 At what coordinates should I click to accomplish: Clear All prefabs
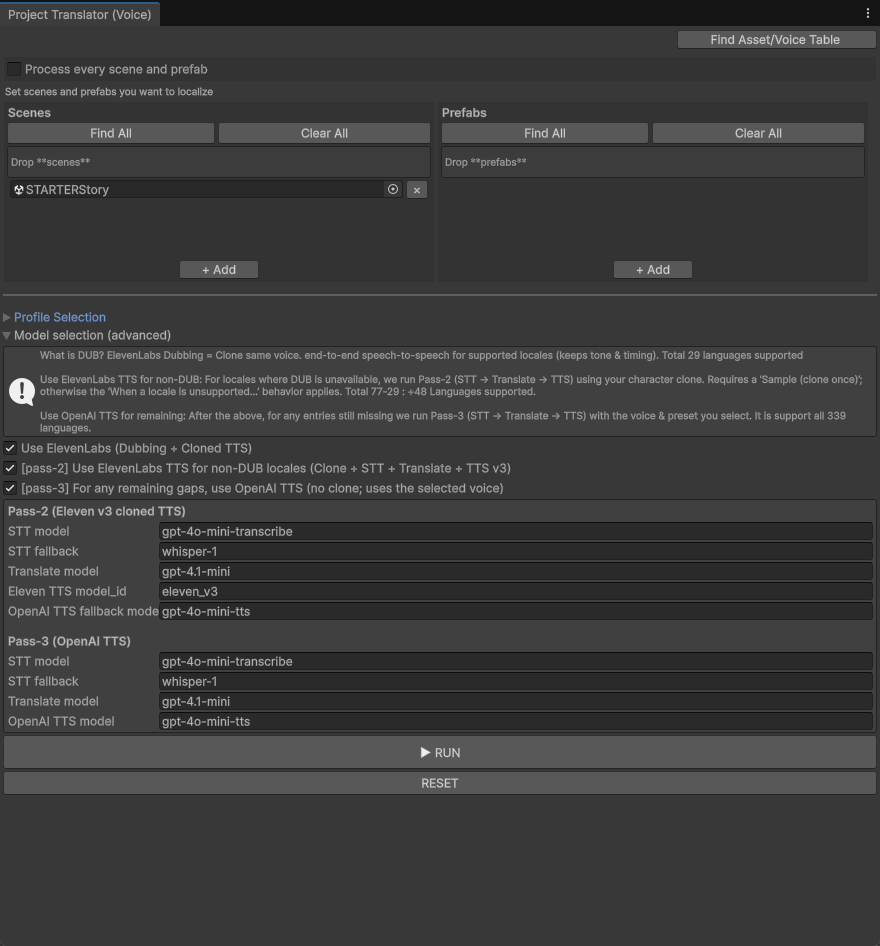(757, 133)
